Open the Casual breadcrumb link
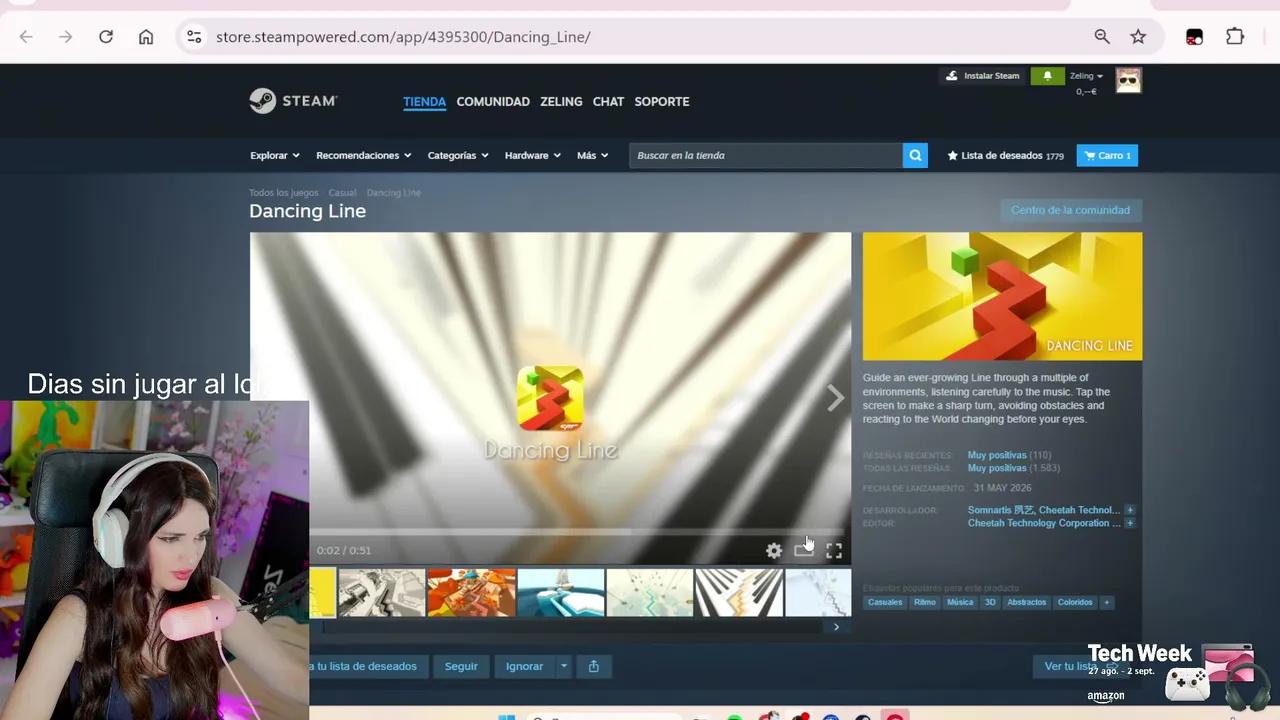The image size is (1280, 720). pos(342,193)
